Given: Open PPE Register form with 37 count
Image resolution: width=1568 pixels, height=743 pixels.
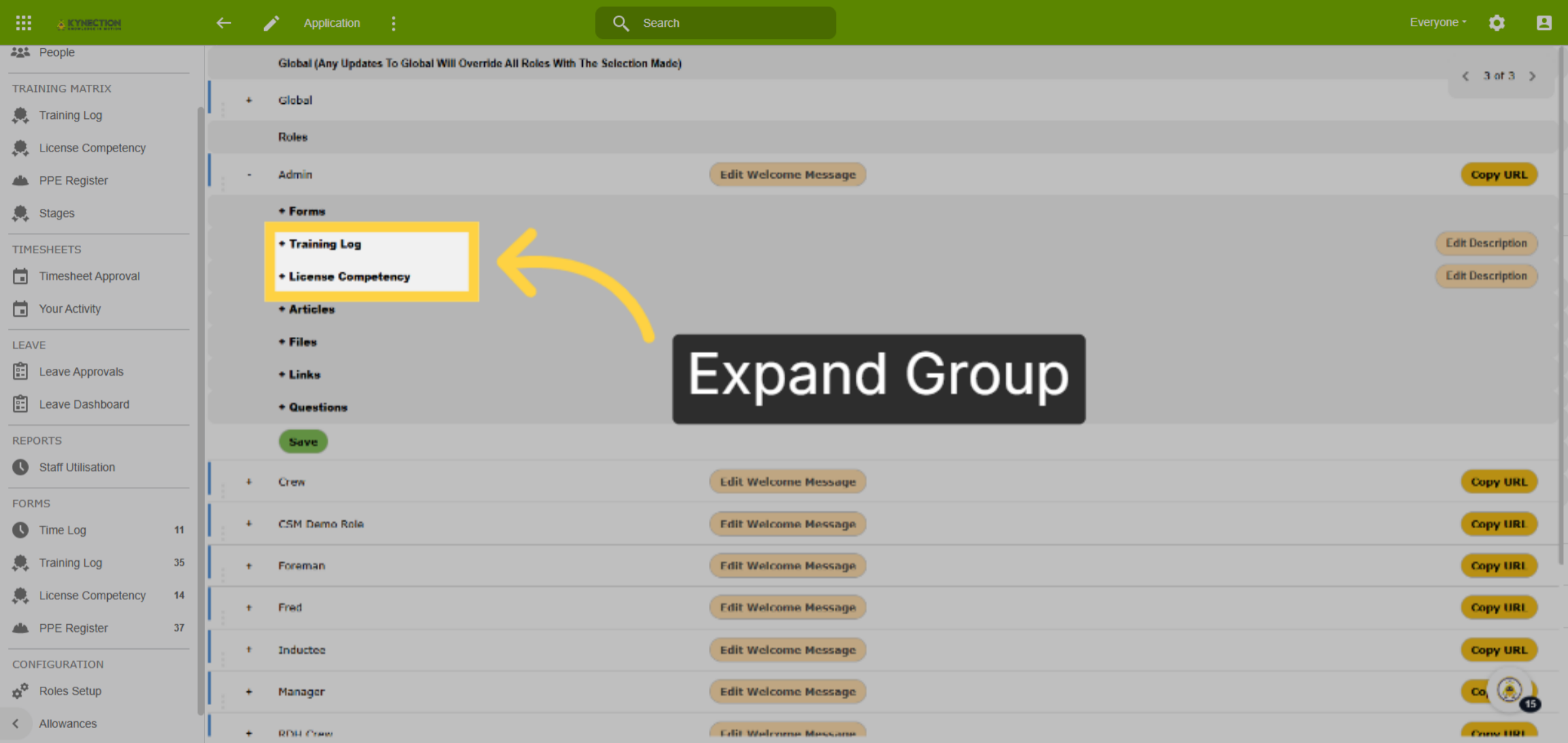Looking at the screenshot, I should [x=73, y=628].
